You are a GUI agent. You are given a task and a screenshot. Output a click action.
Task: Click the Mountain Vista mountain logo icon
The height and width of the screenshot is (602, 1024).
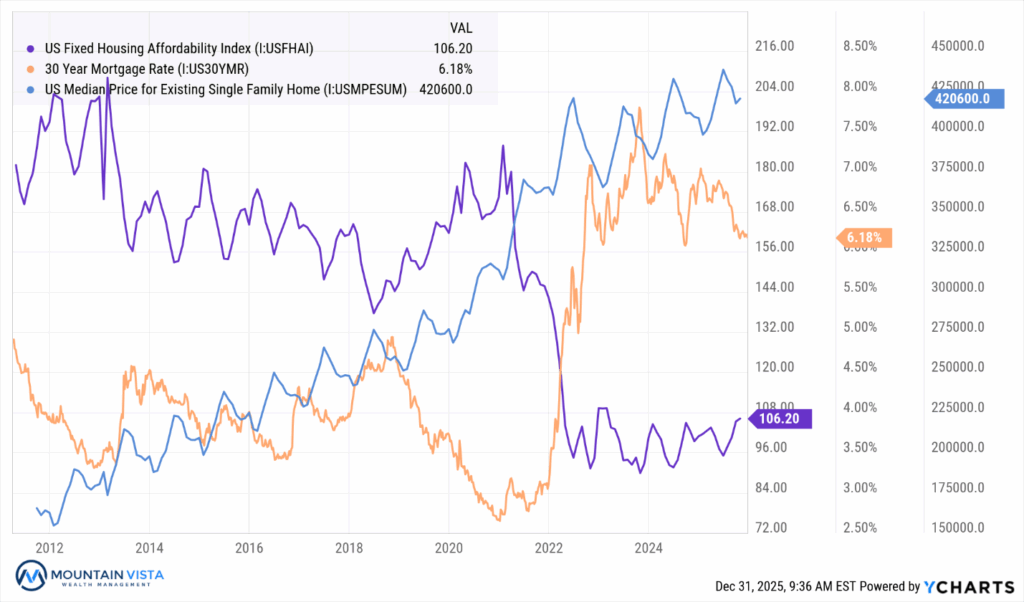[x=30, y=576]
